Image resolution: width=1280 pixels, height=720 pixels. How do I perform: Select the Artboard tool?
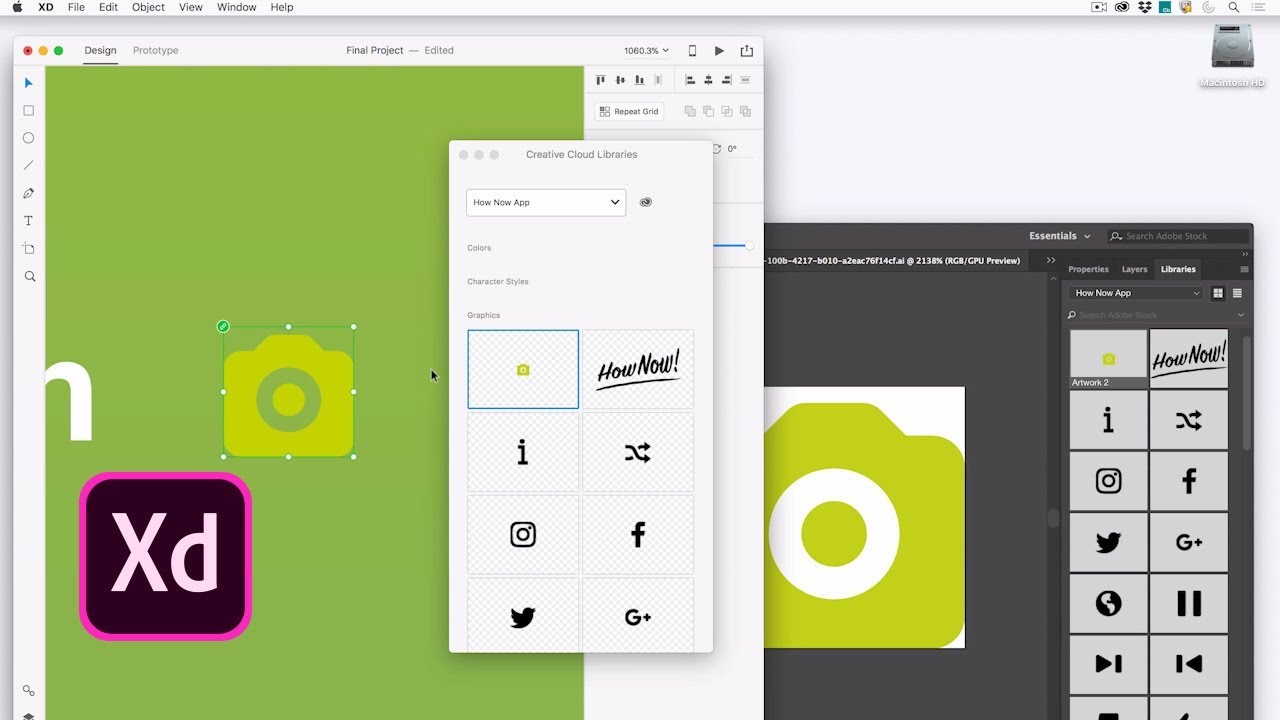point(28,248)
